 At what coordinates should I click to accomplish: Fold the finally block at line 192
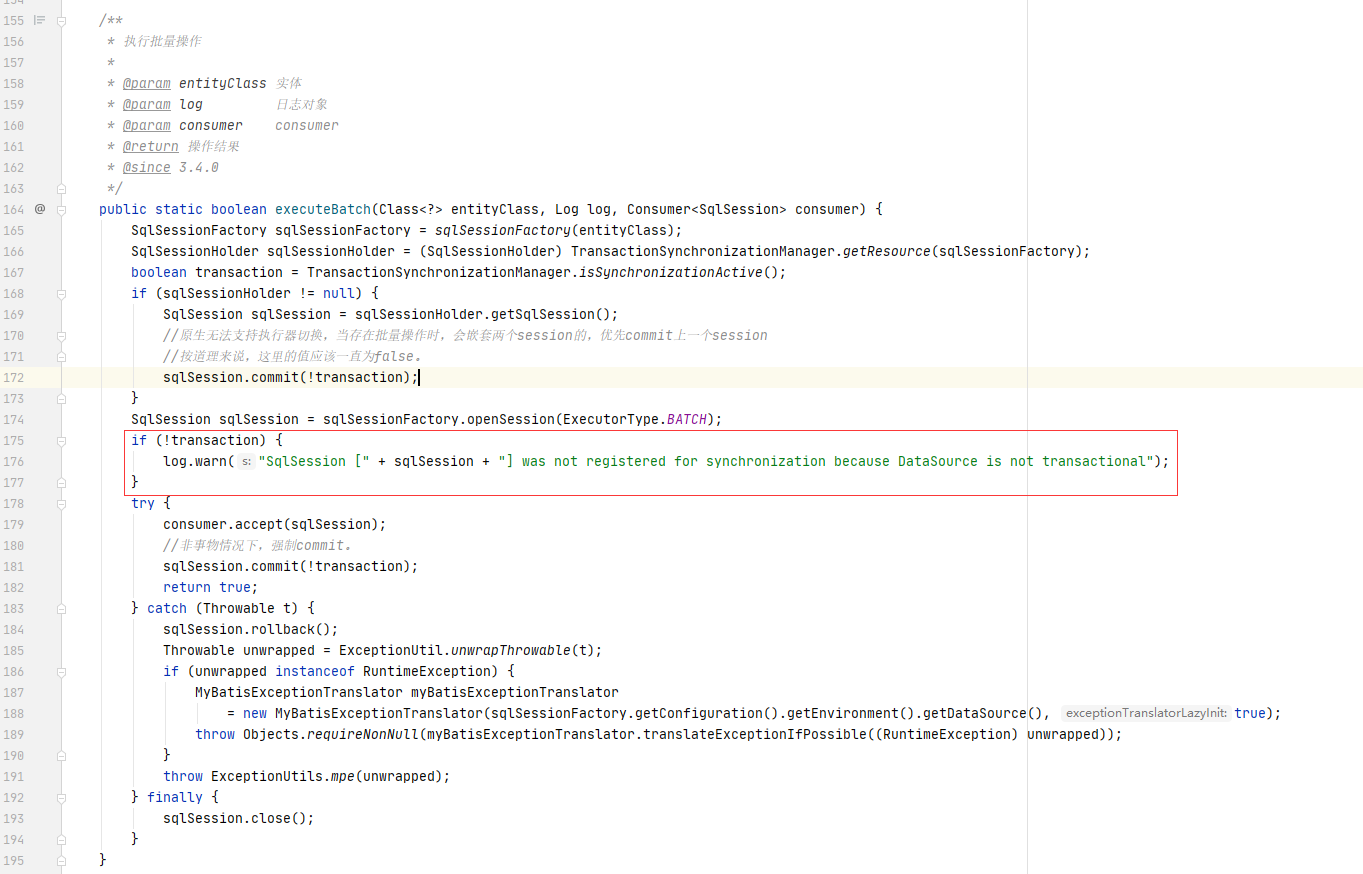tap(62, 797)
